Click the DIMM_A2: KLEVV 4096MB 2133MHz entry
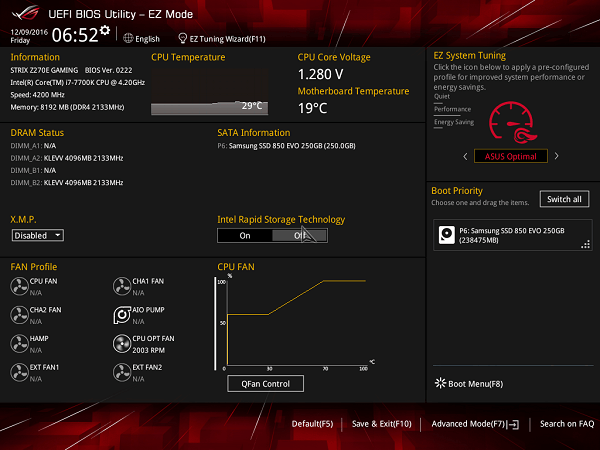 [x=67, y=158]
